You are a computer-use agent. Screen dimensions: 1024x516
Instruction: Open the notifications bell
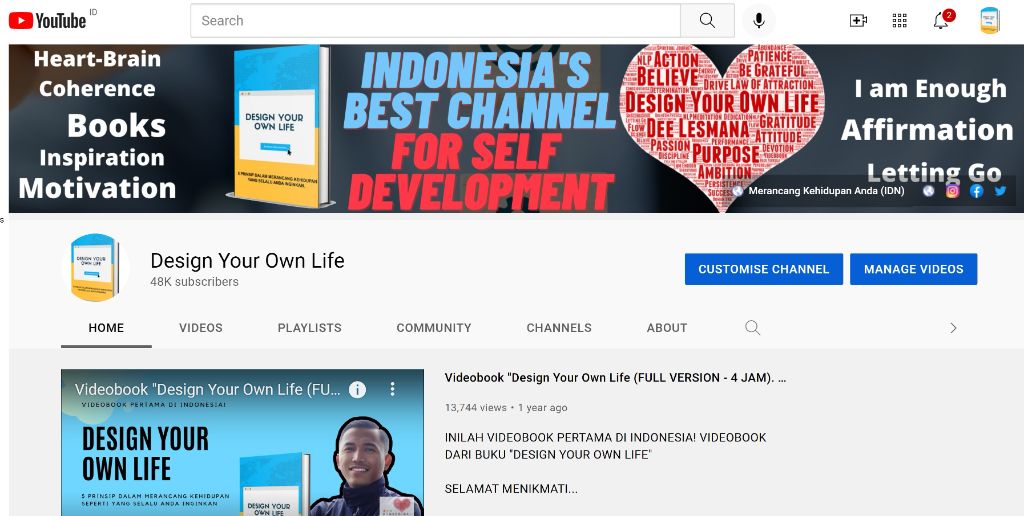(941, 20)
